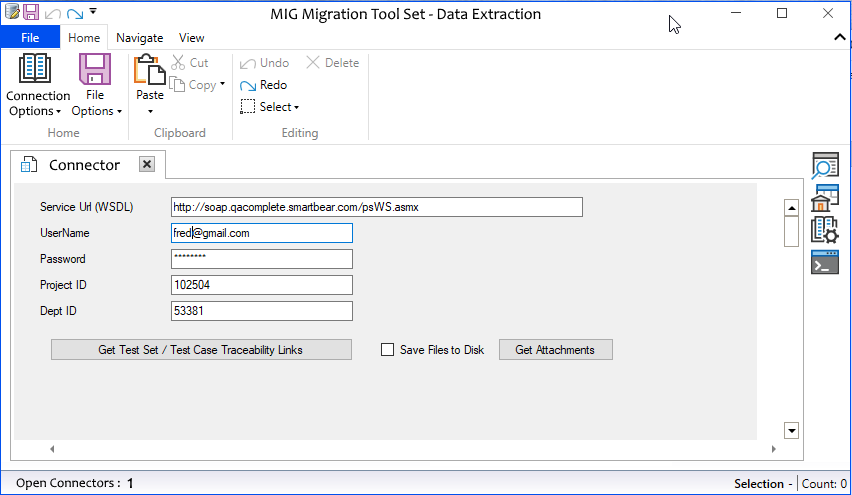
Task: Click the Password input field
Action: (x=262, y=259)
